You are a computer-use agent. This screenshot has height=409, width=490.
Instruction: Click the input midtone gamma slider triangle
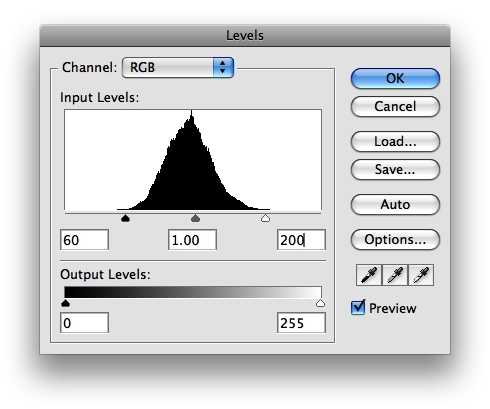tap(195, 218)
